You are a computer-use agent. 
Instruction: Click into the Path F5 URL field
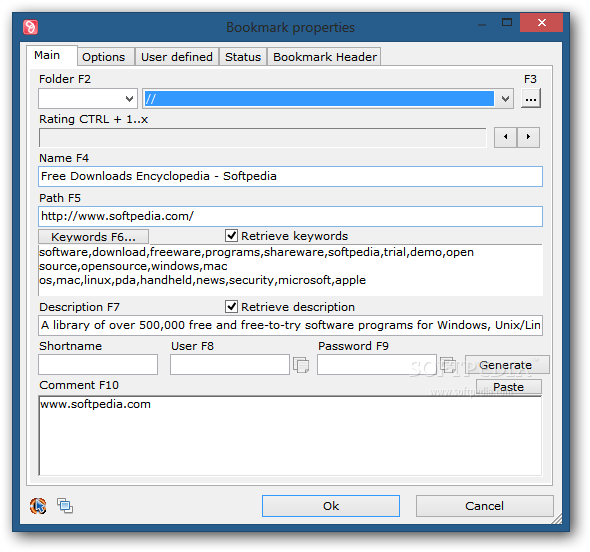(x=290, y=216)
